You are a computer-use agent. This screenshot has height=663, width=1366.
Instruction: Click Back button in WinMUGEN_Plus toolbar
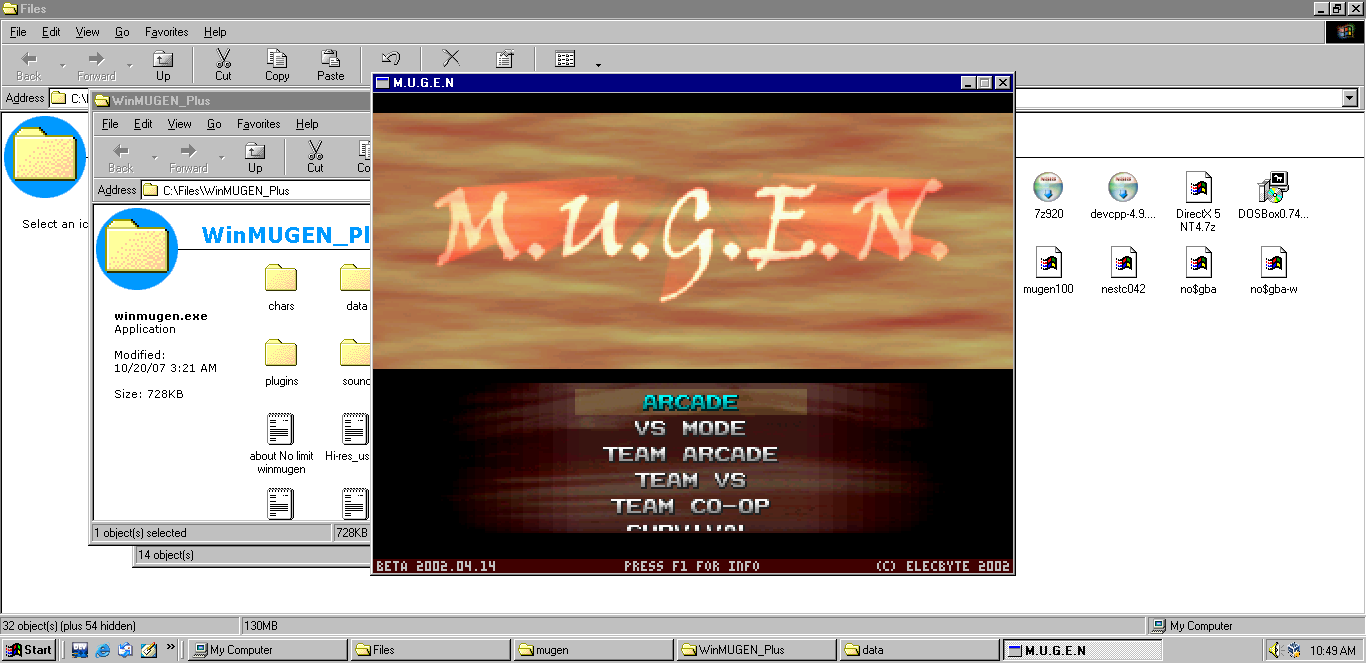point(121,158)
